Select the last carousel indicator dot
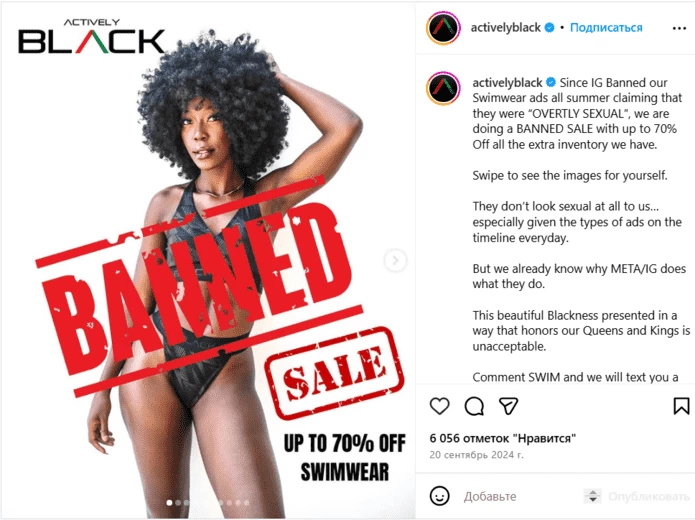 point(246,503)
